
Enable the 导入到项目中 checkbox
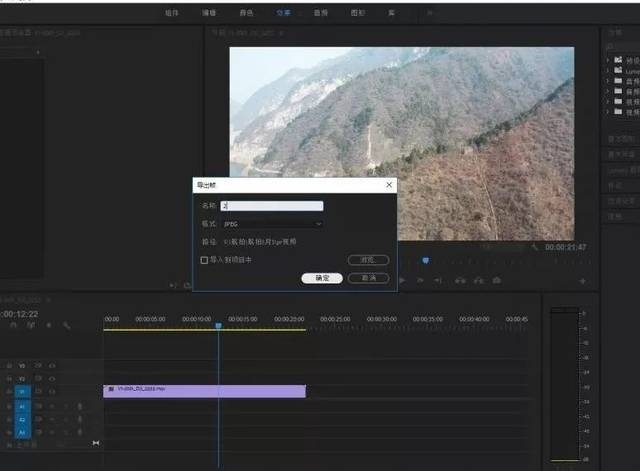(x=205, y=260)
